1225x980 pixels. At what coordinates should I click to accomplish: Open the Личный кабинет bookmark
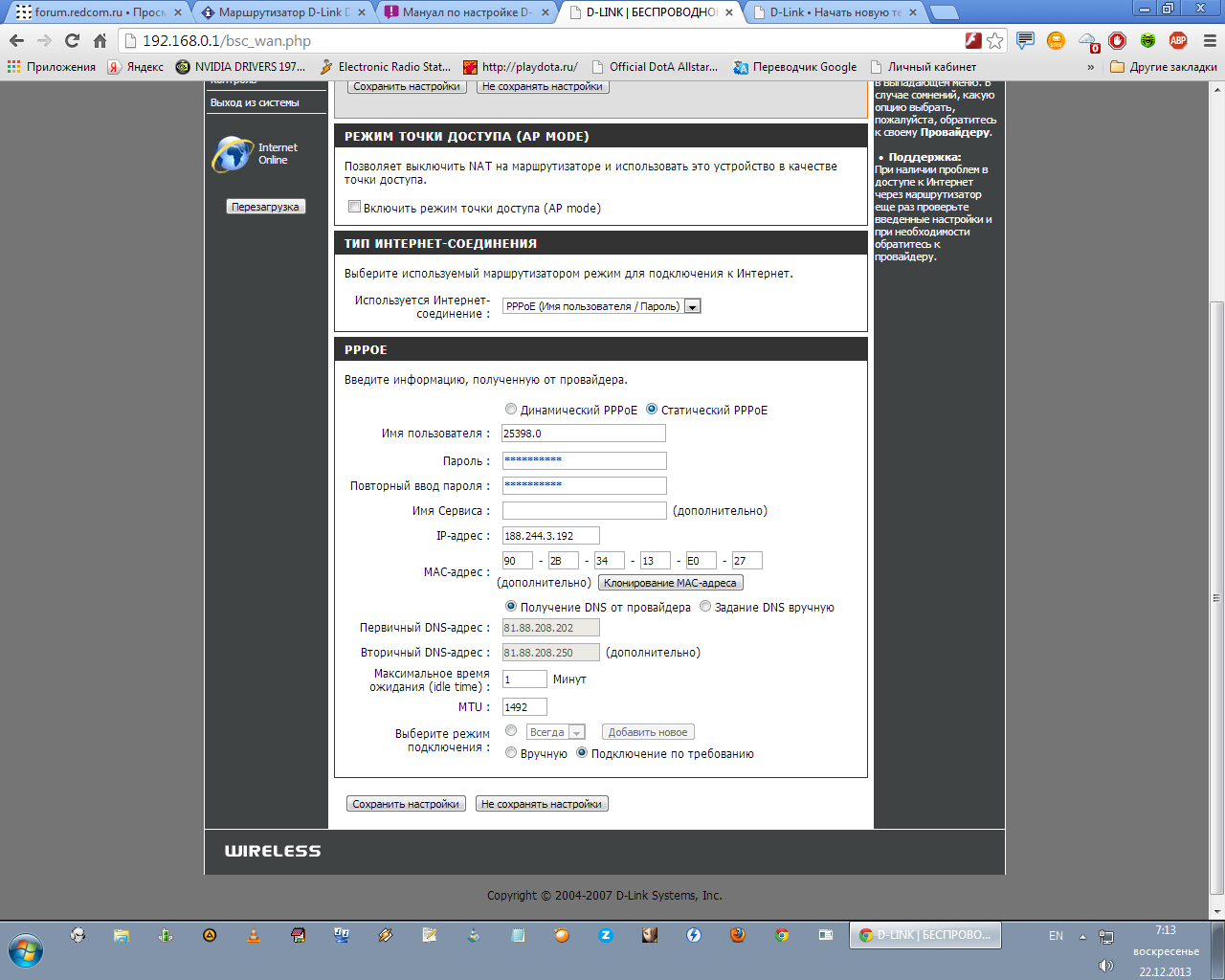point(924,67)
